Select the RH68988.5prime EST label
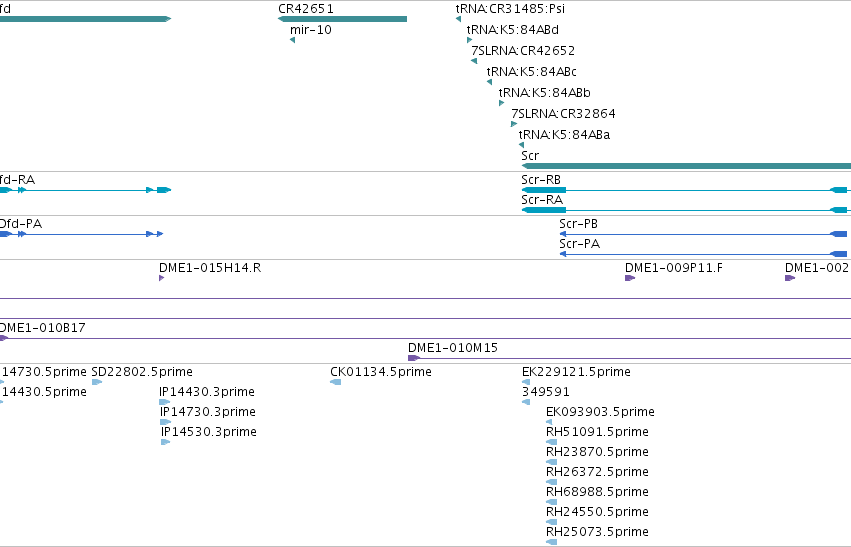The image size is (851, 547). (598, 492)
